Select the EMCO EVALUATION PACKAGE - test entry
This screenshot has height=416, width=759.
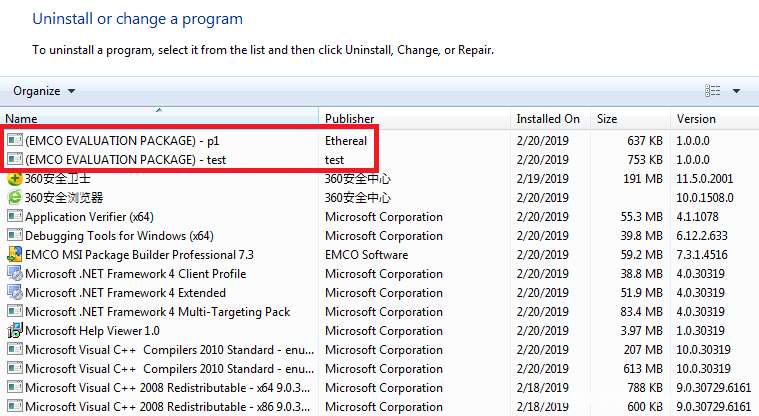click(x=125, y=160)
